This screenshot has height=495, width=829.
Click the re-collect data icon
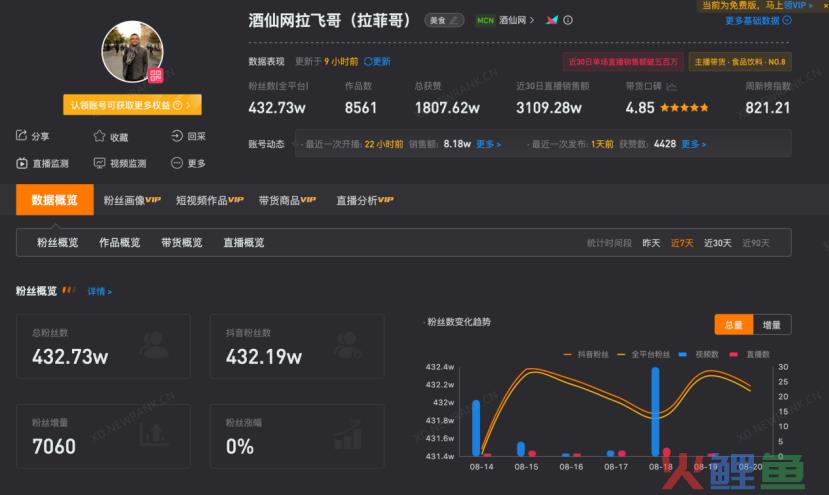click(177, 136)
